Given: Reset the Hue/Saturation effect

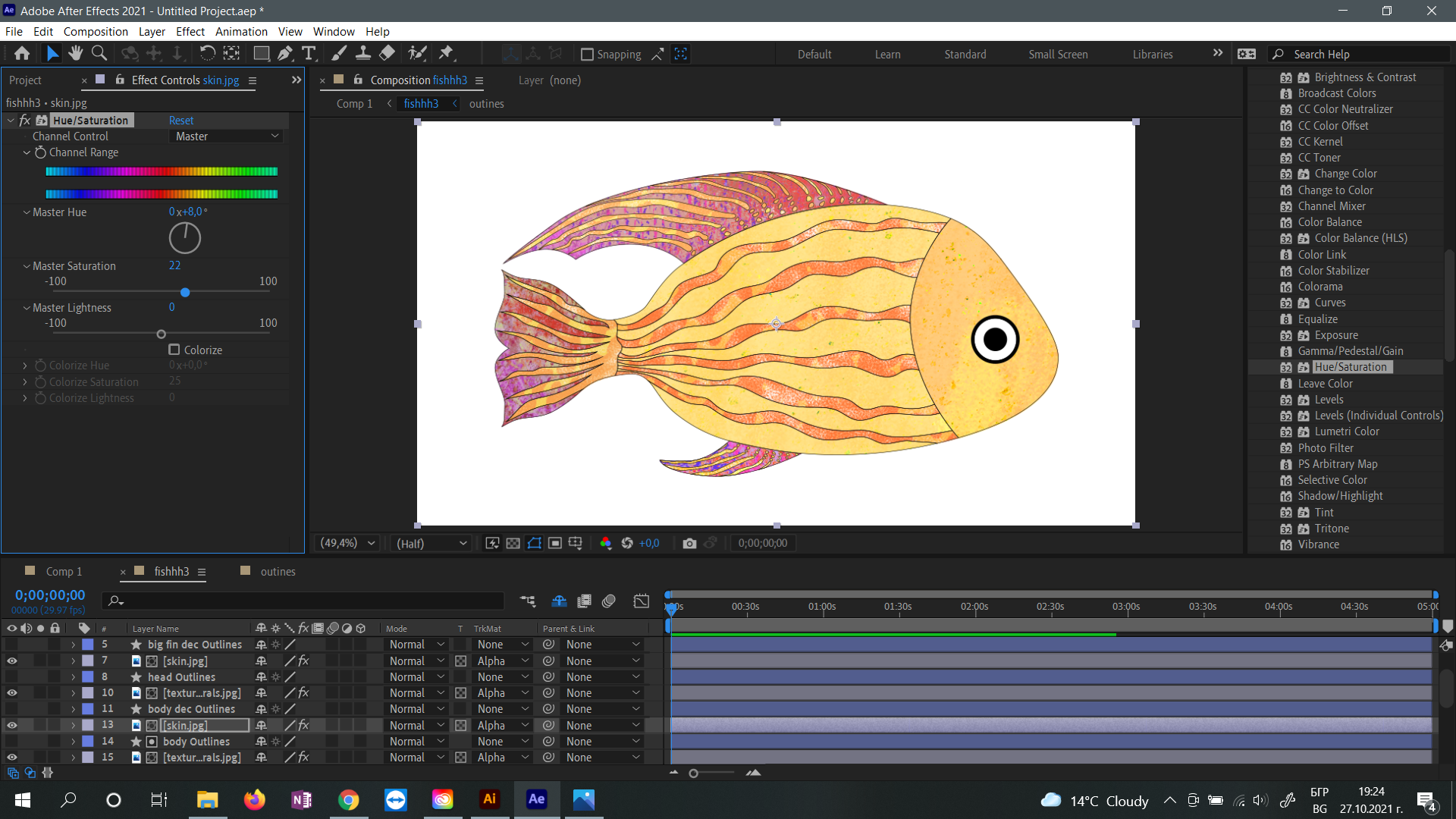Looking at the screenshot, I should click(180, 121).
